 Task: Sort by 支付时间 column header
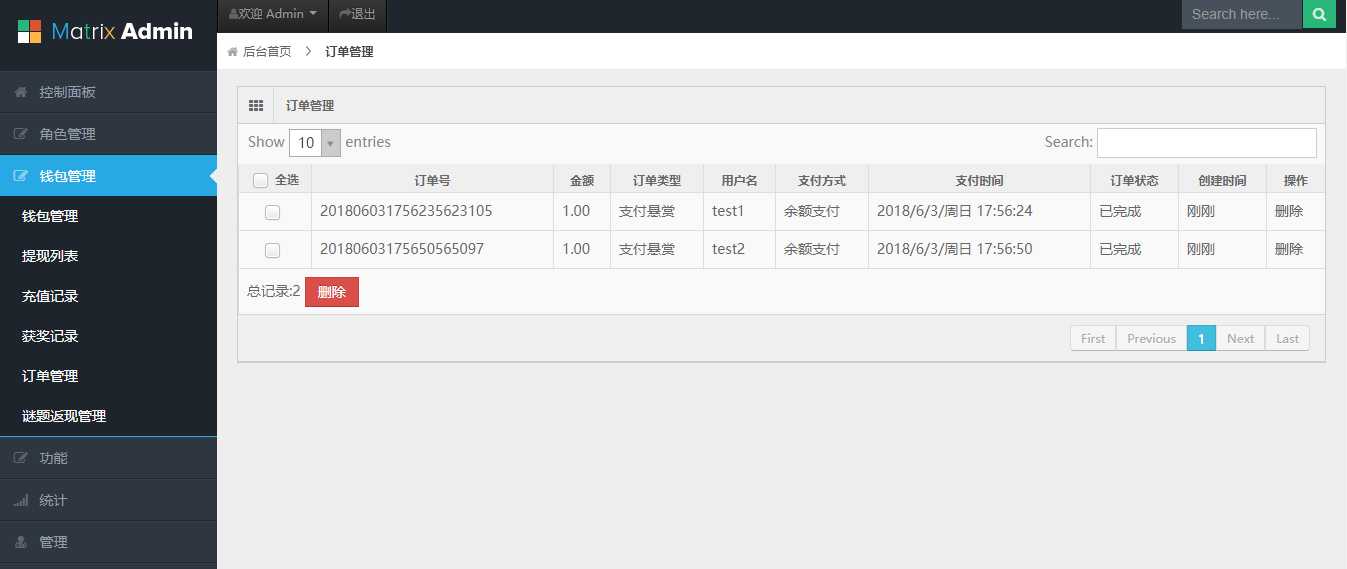[979, 181]
